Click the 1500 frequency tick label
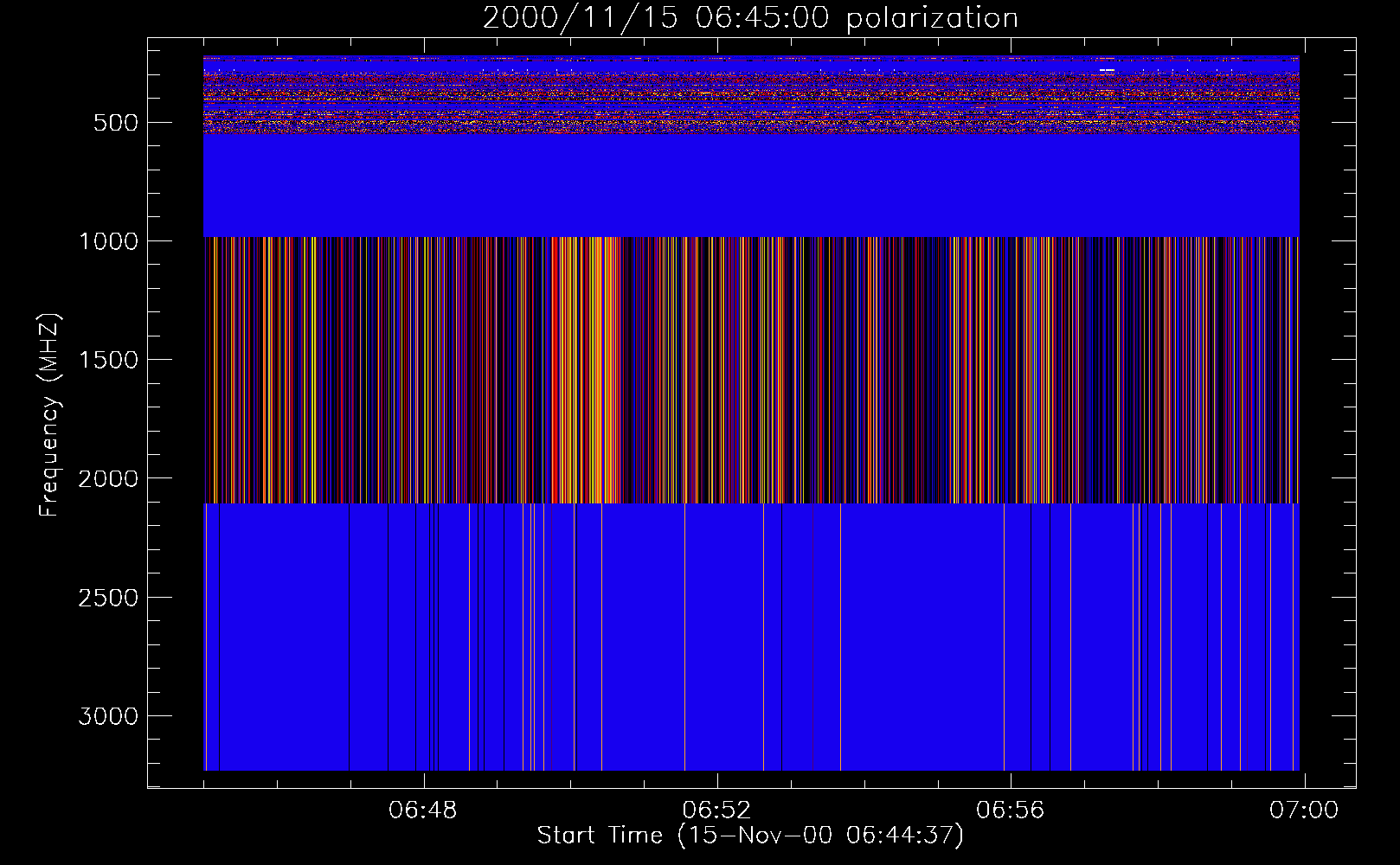Viewport: 1400px width, 865px height. [108, 360]
